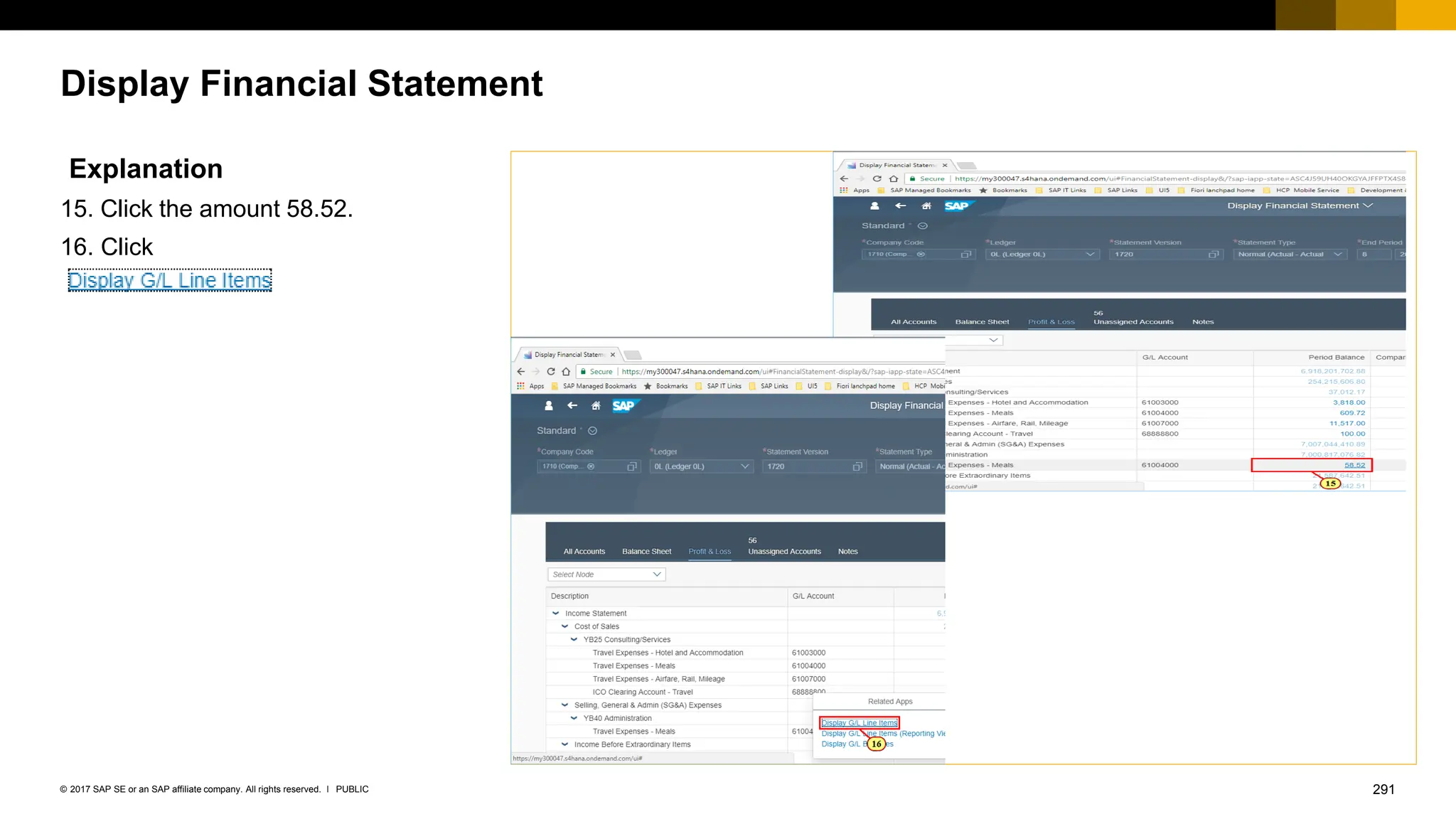The width and height of the screenshot is (1456, 819).
Task: Open the Select Node dropdown
Action: (x=657, y=574)
